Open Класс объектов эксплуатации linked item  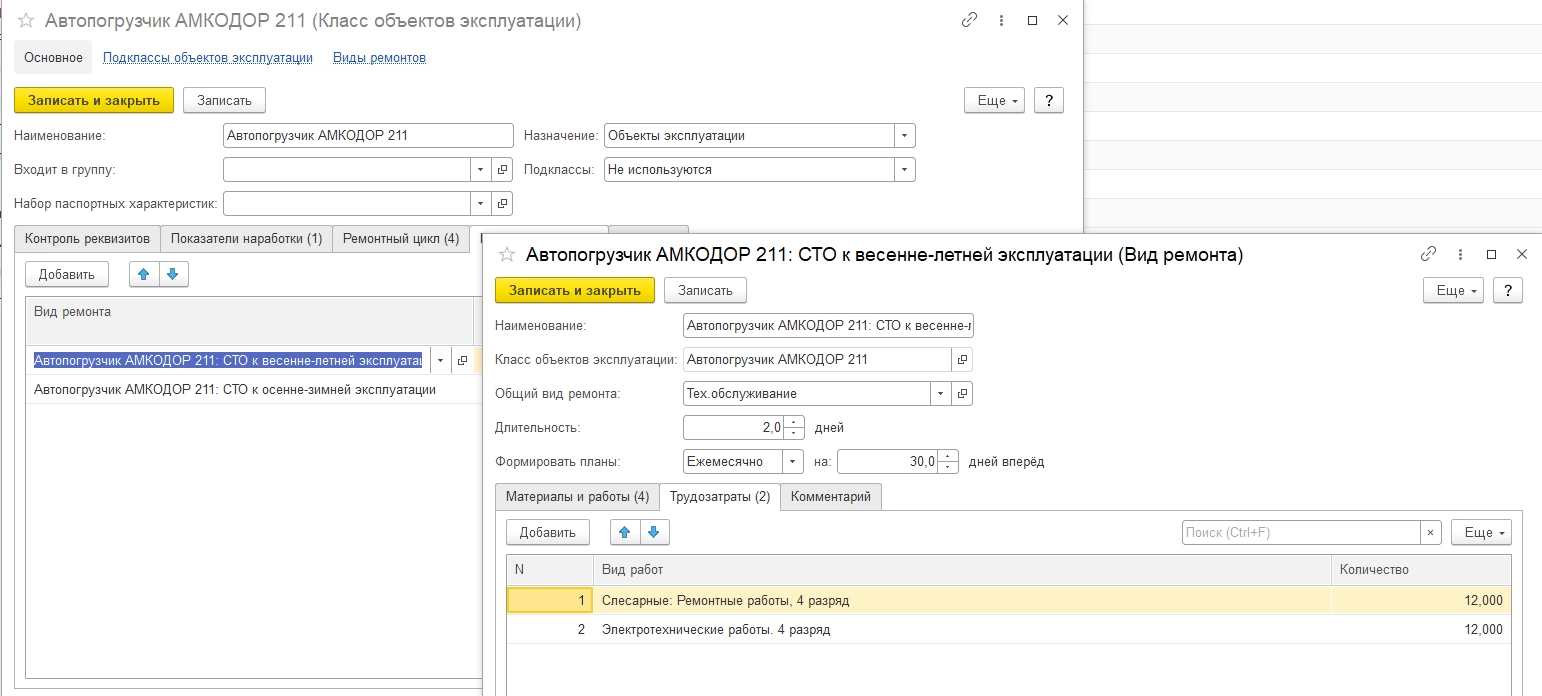pyautogui.click(x=962, y=359)
